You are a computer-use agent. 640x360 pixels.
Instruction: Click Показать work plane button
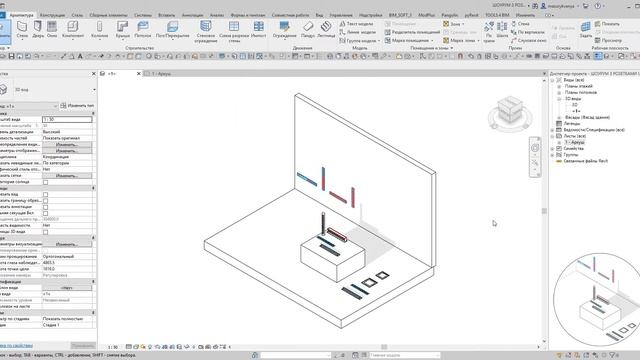(x=607, y=24)
